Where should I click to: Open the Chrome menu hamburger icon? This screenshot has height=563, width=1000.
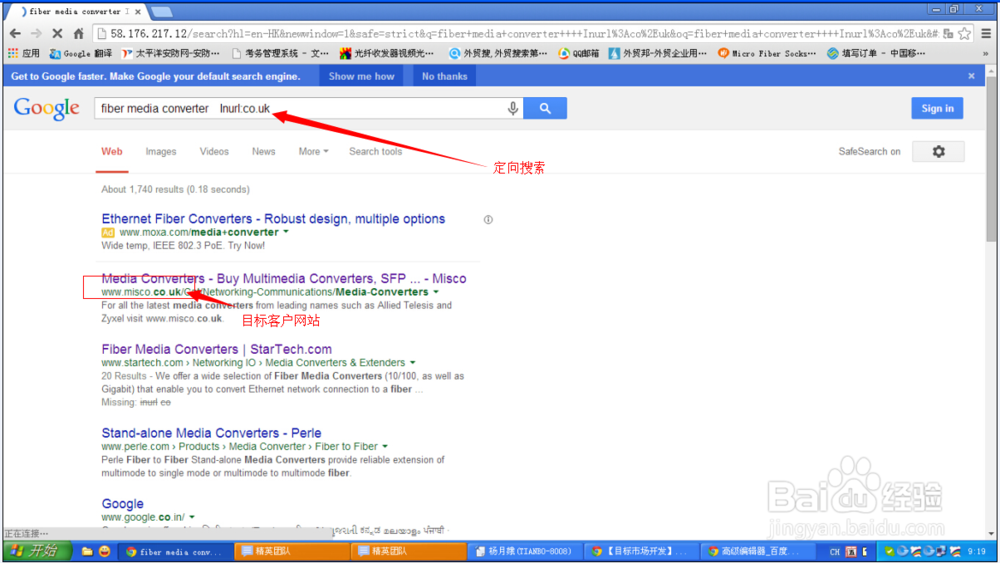(986, 34)
